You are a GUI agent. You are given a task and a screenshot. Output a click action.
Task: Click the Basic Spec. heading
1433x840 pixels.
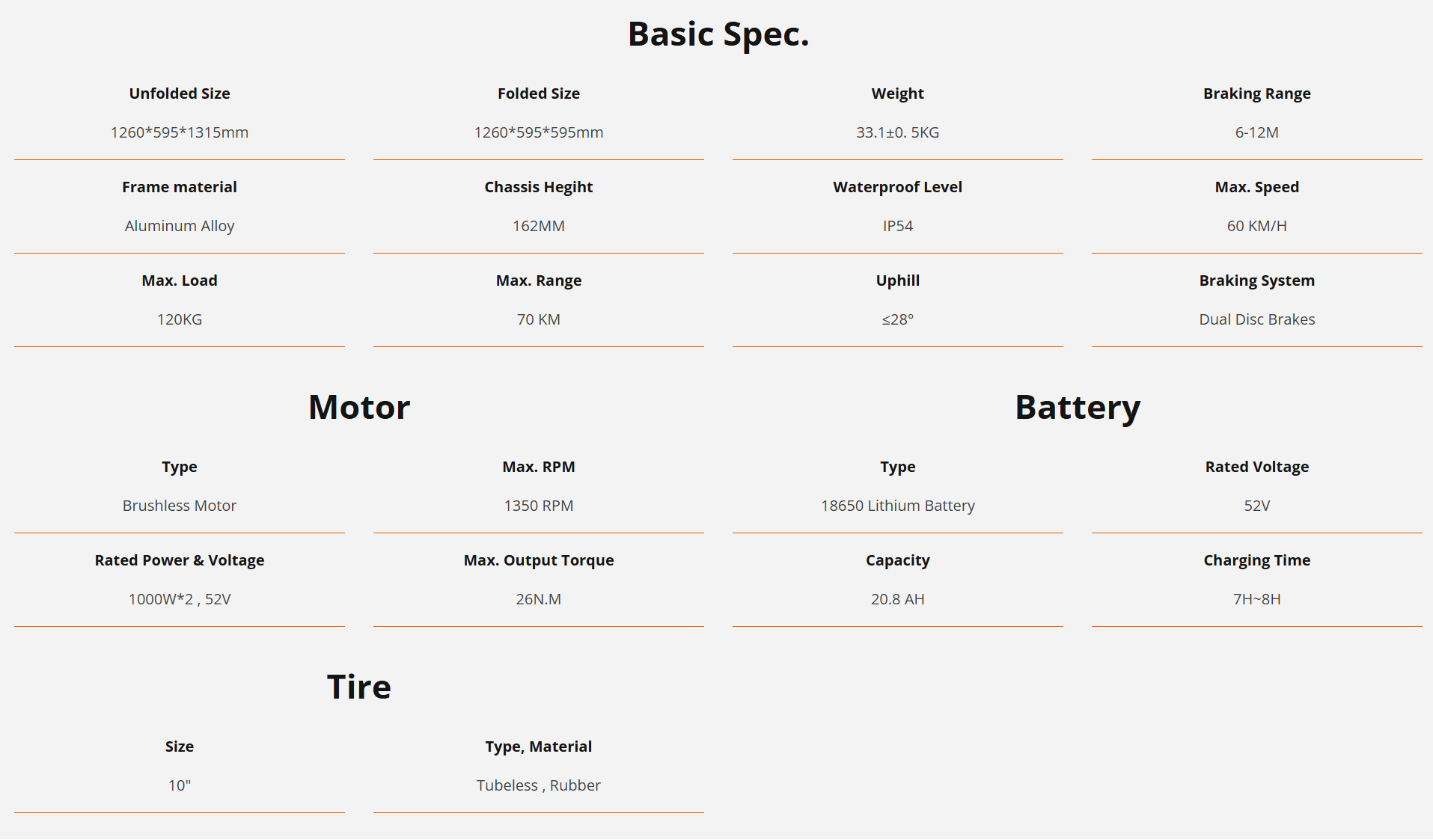718,34
